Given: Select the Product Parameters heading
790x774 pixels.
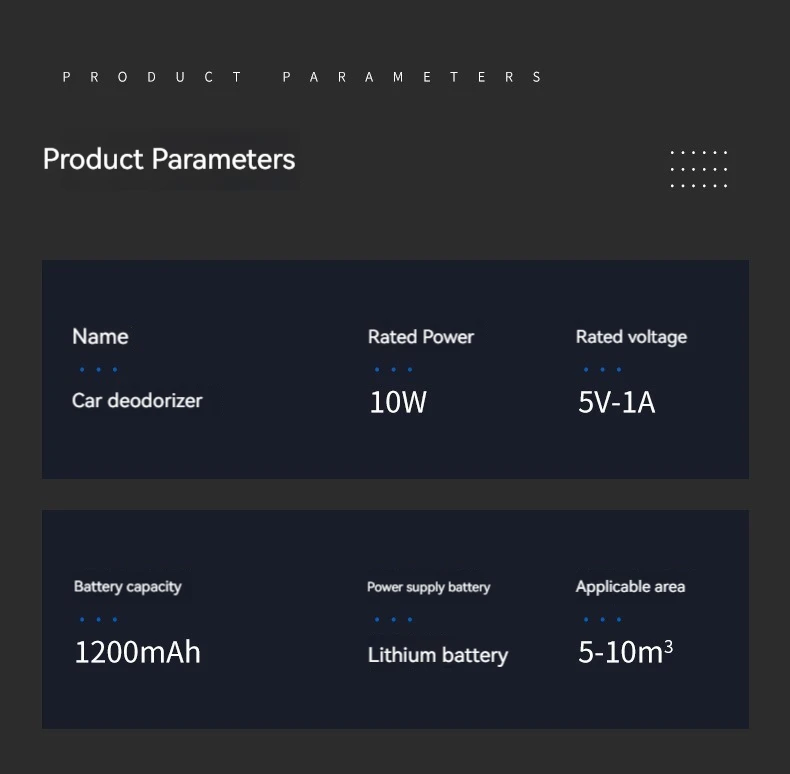Looking at the screenshot, I should tap(169, 160).
